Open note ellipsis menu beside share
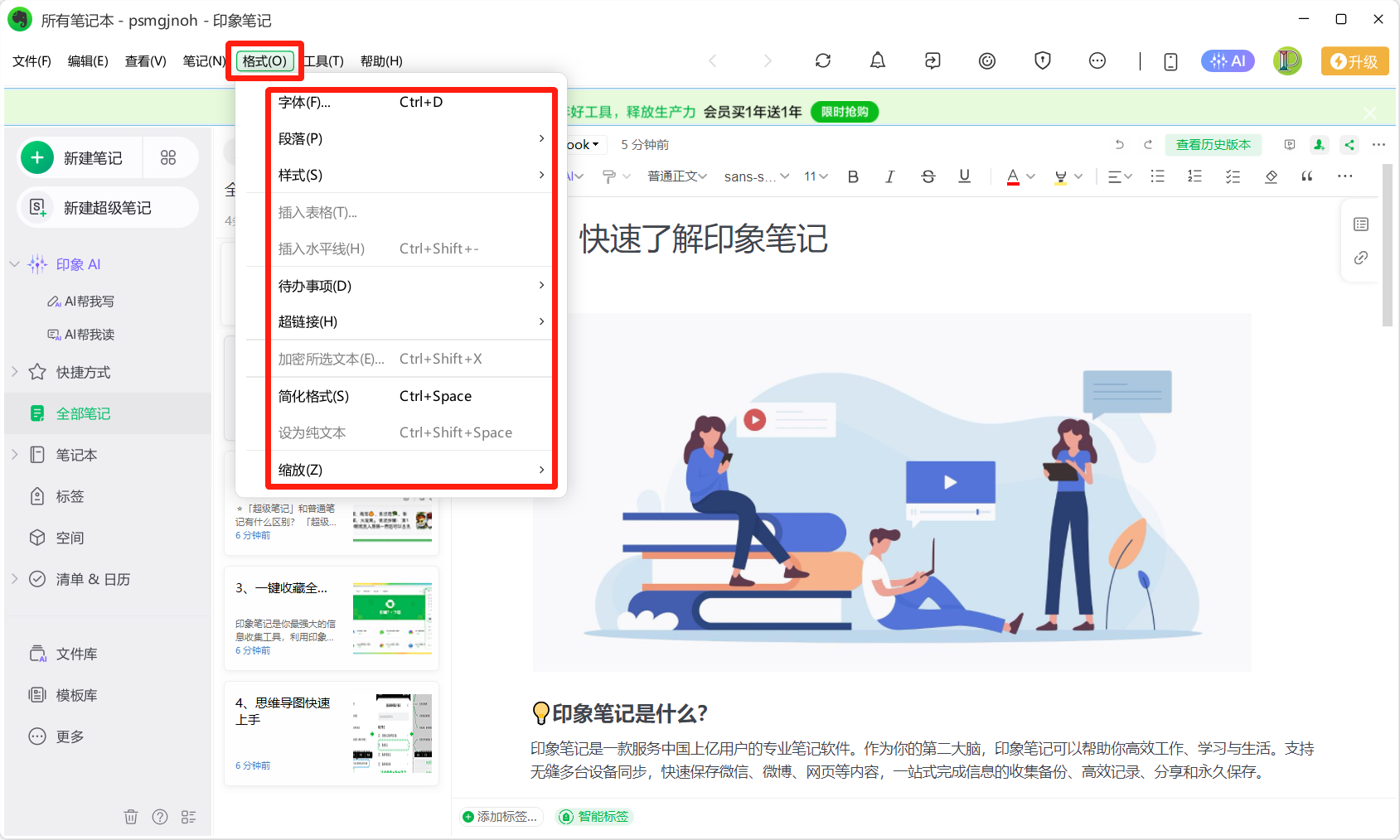Viewport: 1400px width, 840px height. 1378,144
